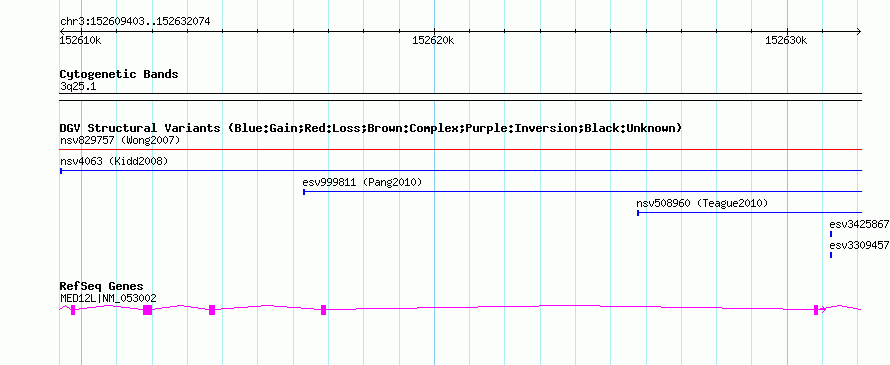The image size is (890, 365).
Task: Click the small blue esv3309457 marker
Action: tap(831, 255)
